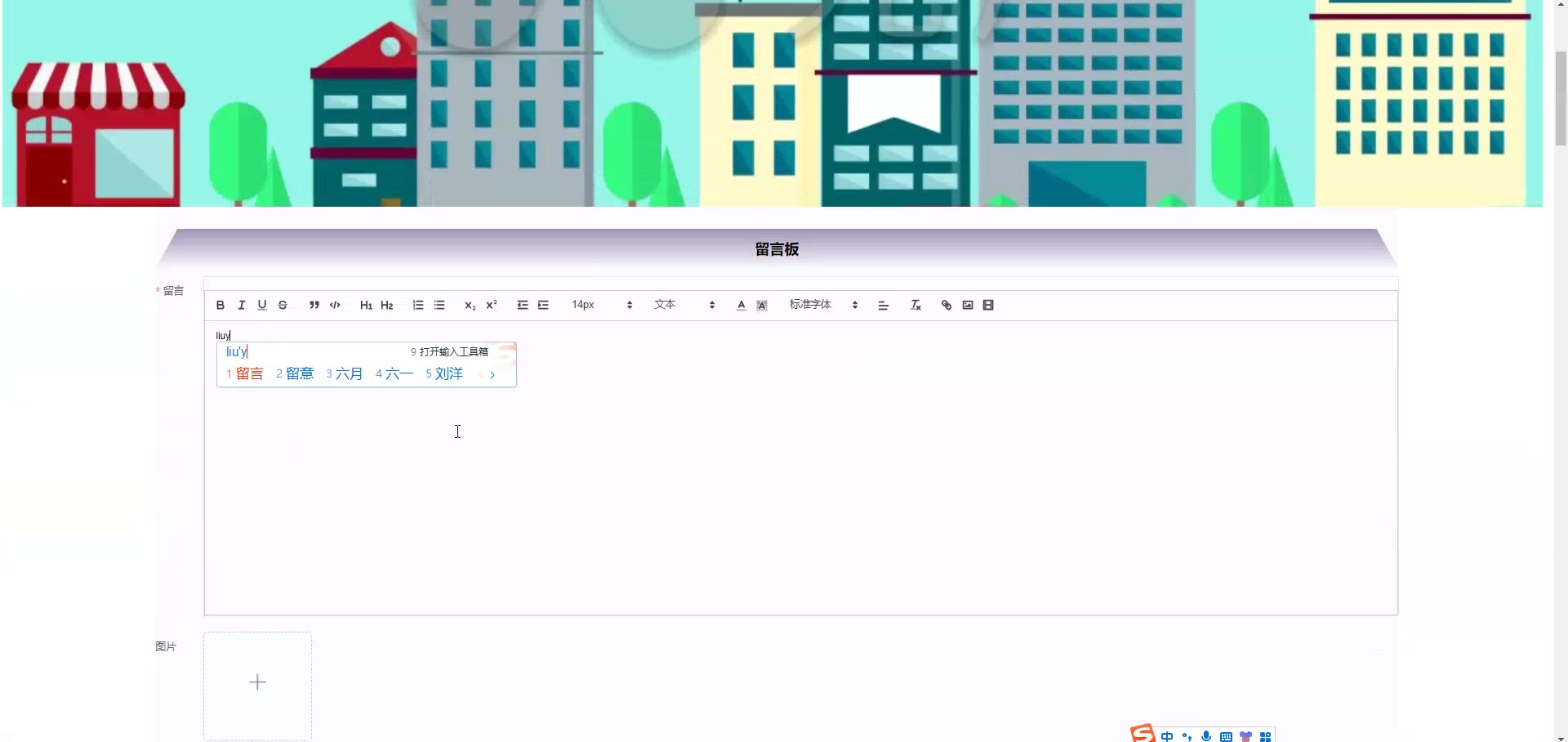Click the Sogou input method logo
1568x742 pixels.
tap(1143, 733)
